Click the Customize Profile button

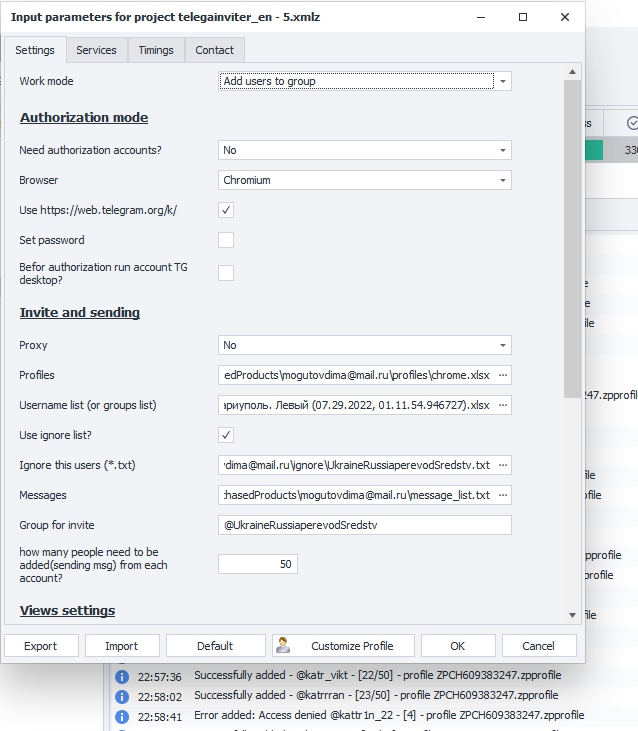(x=343, y=646)
